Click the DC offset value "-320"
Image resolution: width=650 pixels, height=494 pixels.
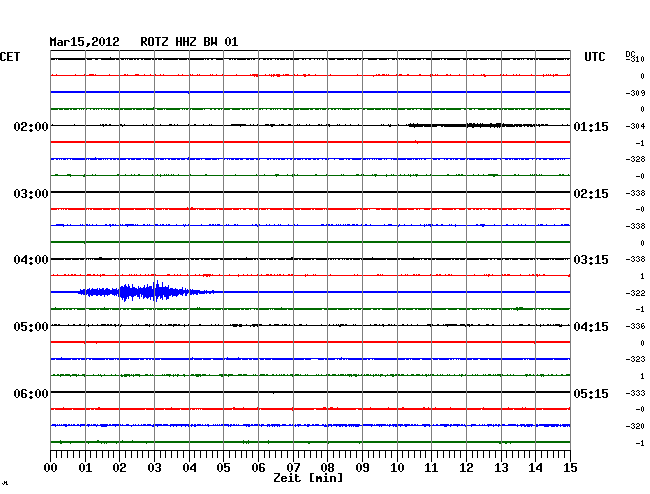635,426
